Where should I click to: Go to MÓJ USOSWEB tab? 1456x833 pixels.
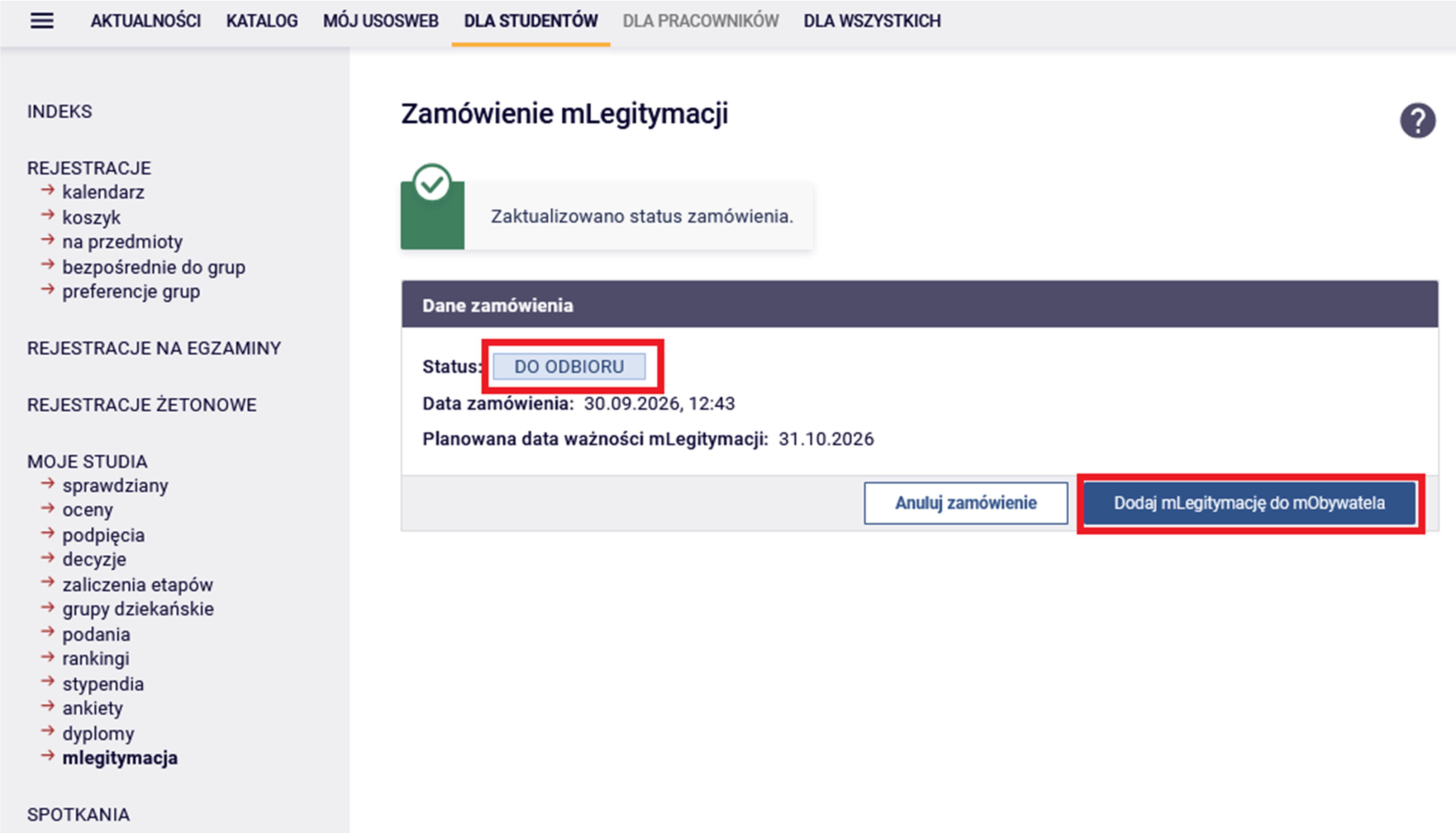[381, 21]
